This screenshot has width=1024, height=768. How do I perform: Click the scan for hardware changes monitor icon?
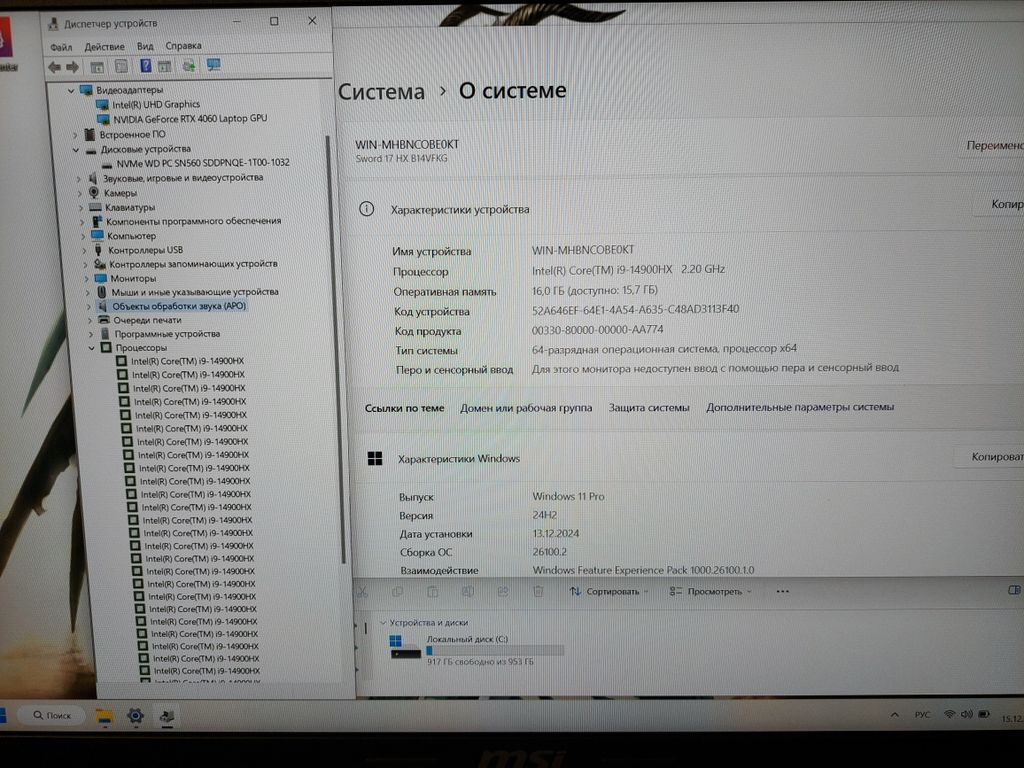click(x=213, y=65)
